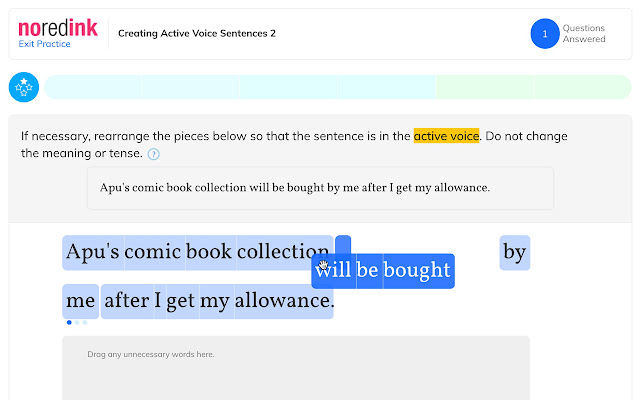Click the 'will be bought' tile
The image size is (640, 400).
(383, 270)
